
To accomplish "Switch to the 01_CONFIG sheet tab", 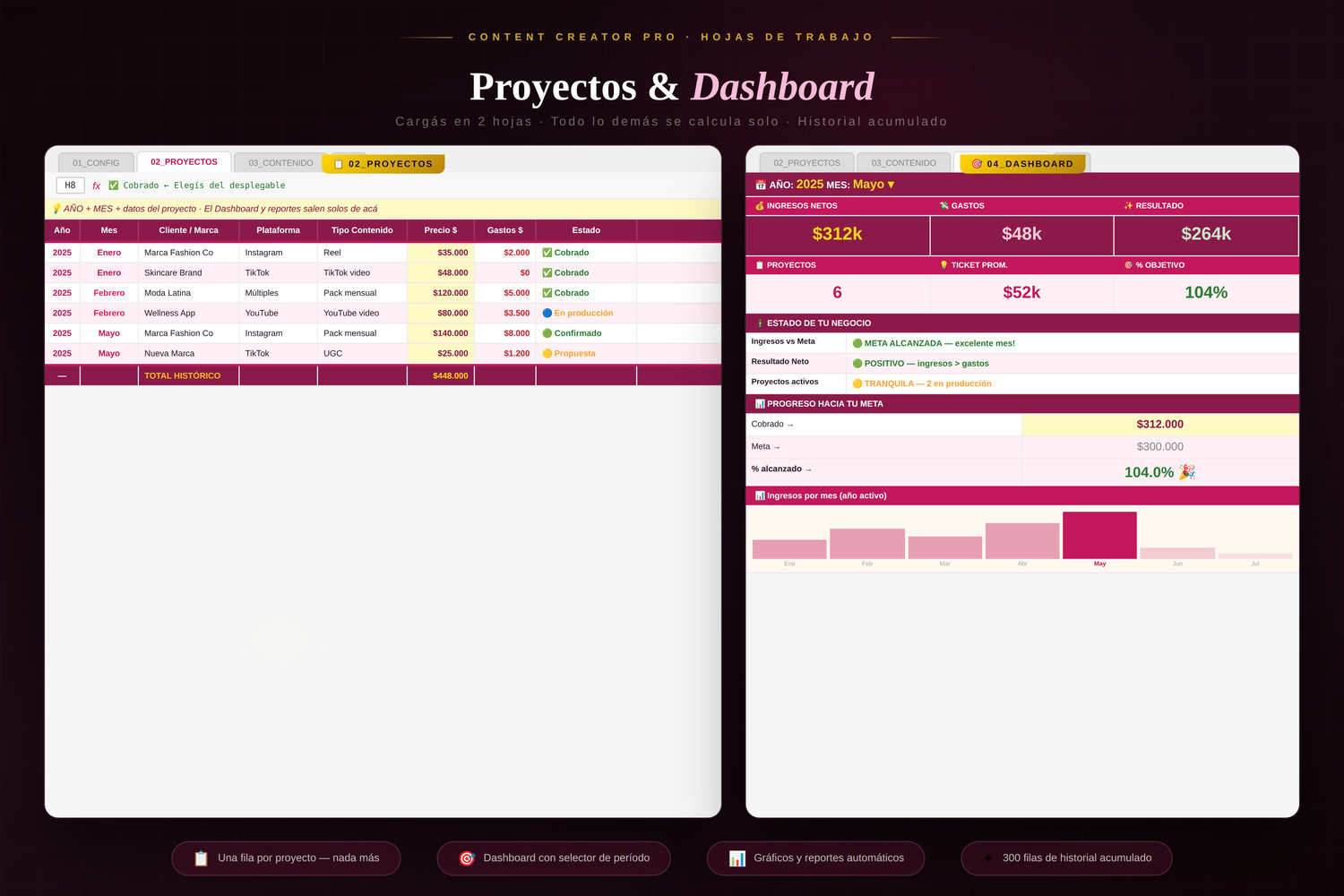I will coord(96,163).
